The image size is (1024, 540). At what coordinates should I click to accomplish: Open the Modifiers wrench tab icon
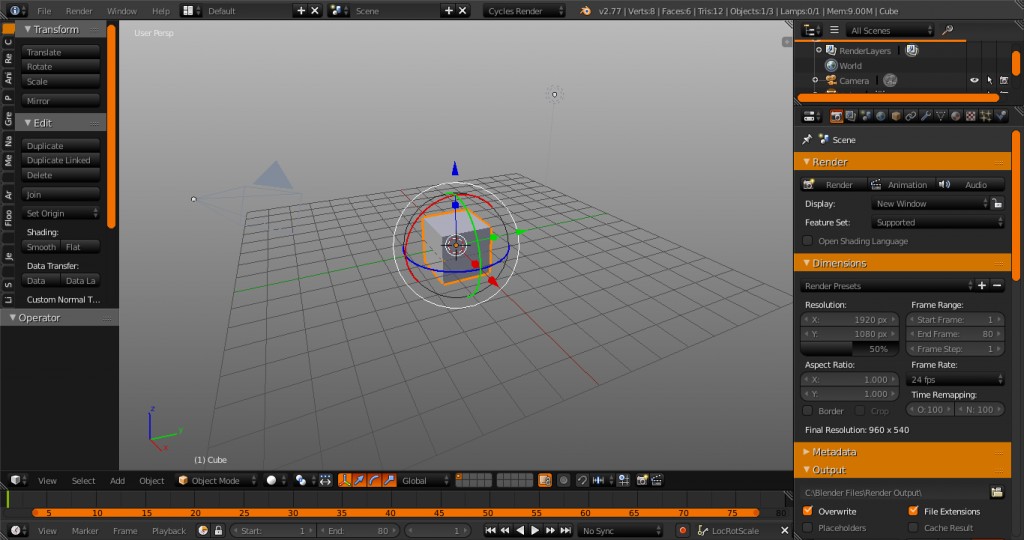pos(926,116)
